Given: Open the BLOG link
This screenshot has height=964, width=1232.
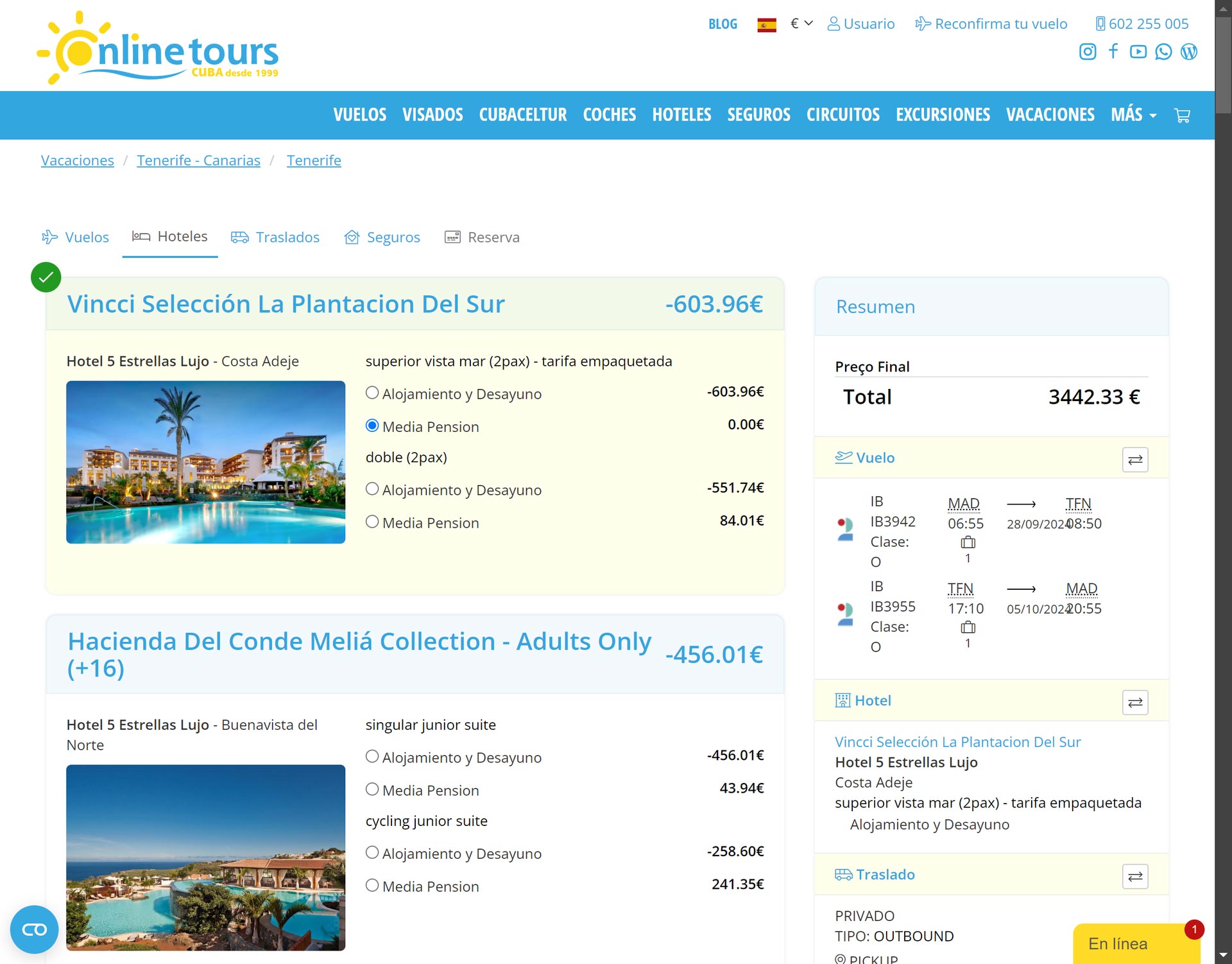Looking at the screenshot, I should pos(723,24).
